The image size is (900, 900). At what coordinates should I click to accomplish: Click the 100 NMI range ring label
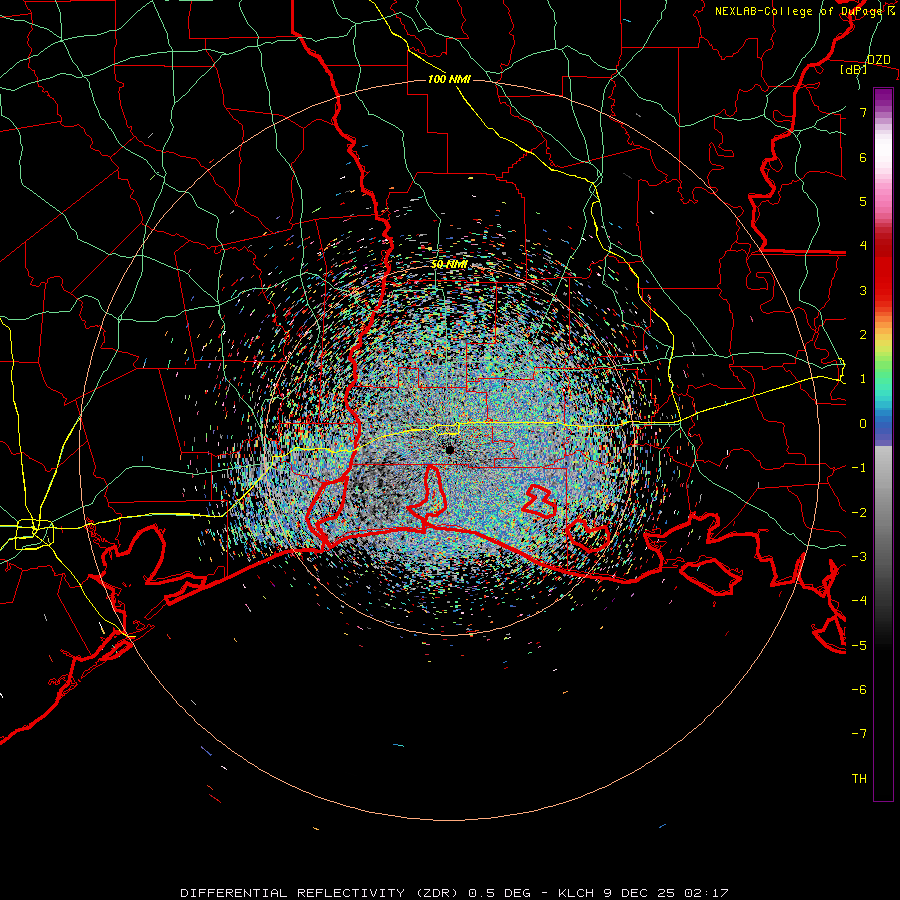click(449, 79)
